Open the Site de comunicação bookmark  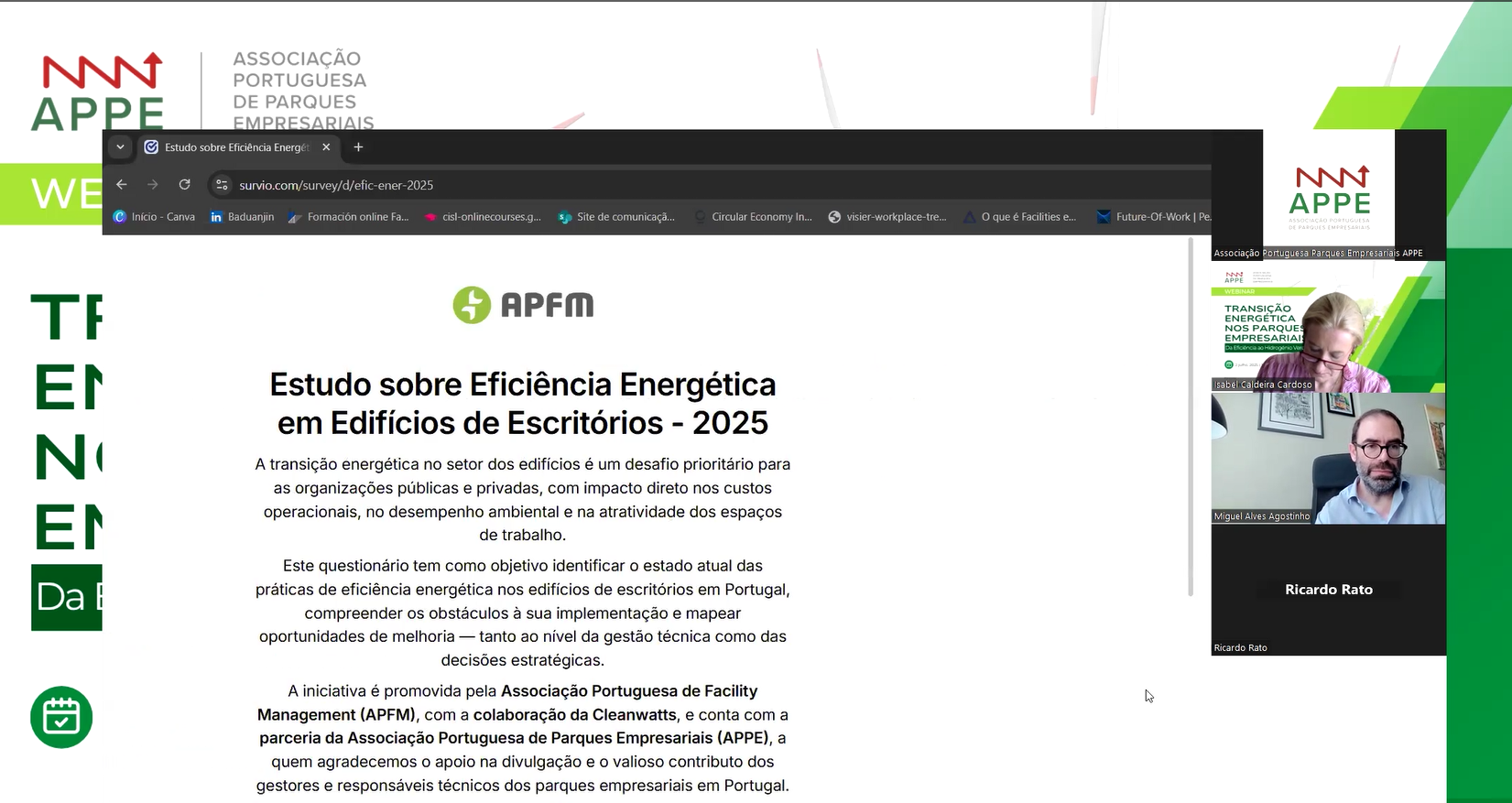[616, 217]
